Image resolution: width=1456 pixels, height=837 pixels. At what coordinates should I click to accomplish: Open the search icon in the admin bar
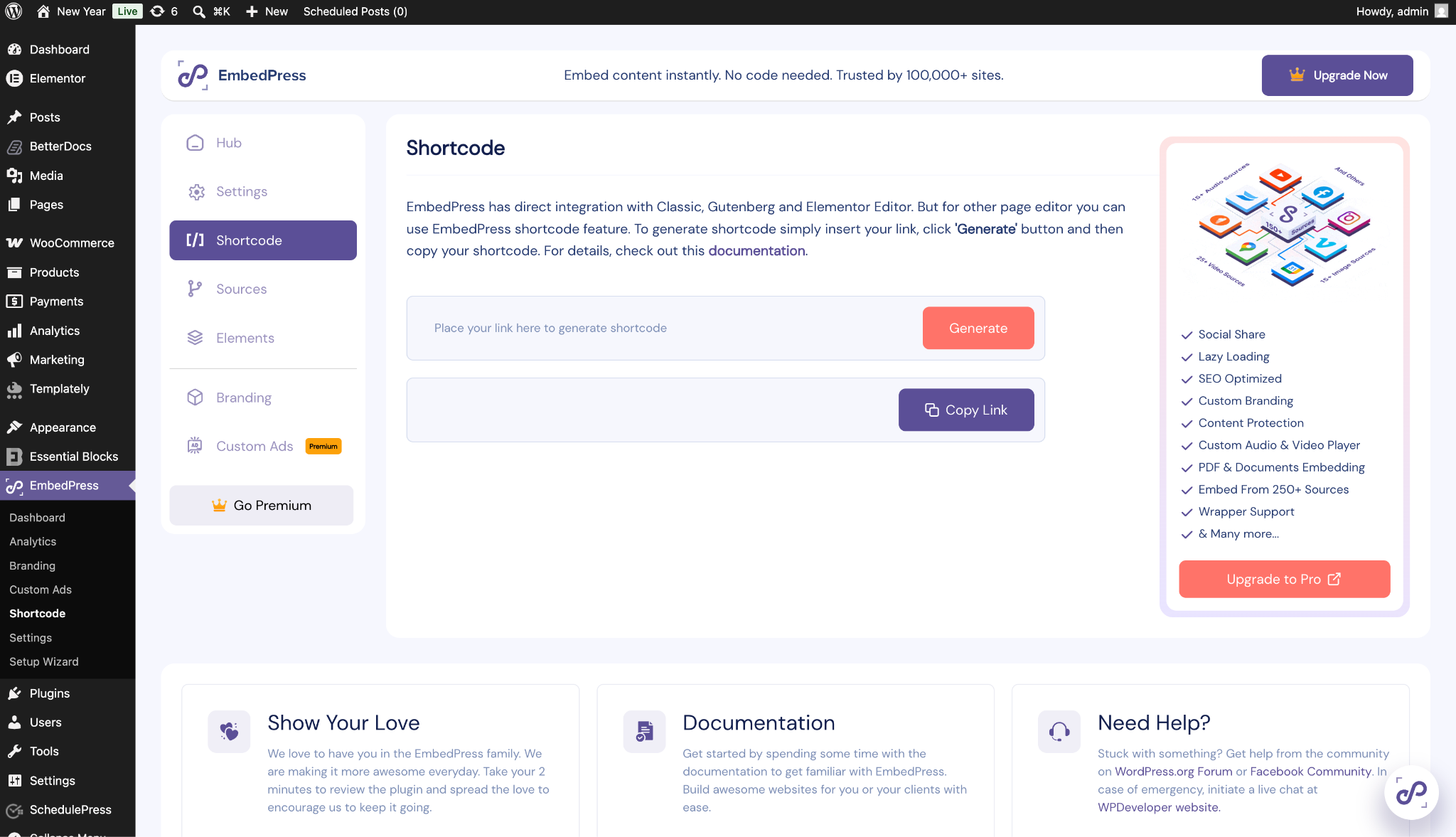[199, 11]
